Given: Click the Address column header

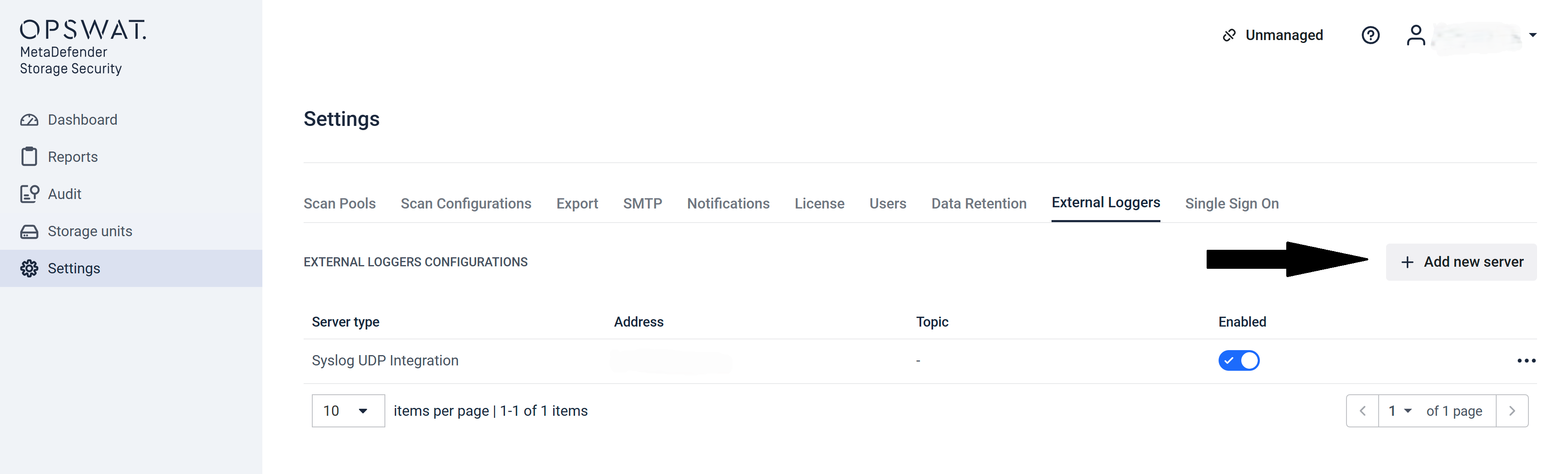Looking at the screenshot, I should pyautogui.click(x=639, y=322).
